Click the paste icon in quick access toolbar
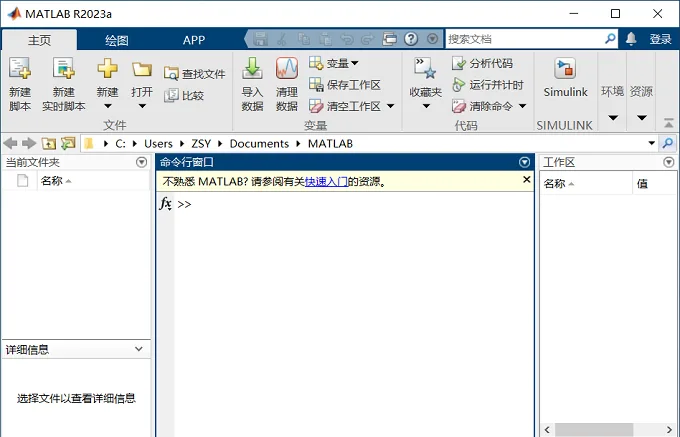The height and width of the screenshot is (437, 680). point(325,39)
